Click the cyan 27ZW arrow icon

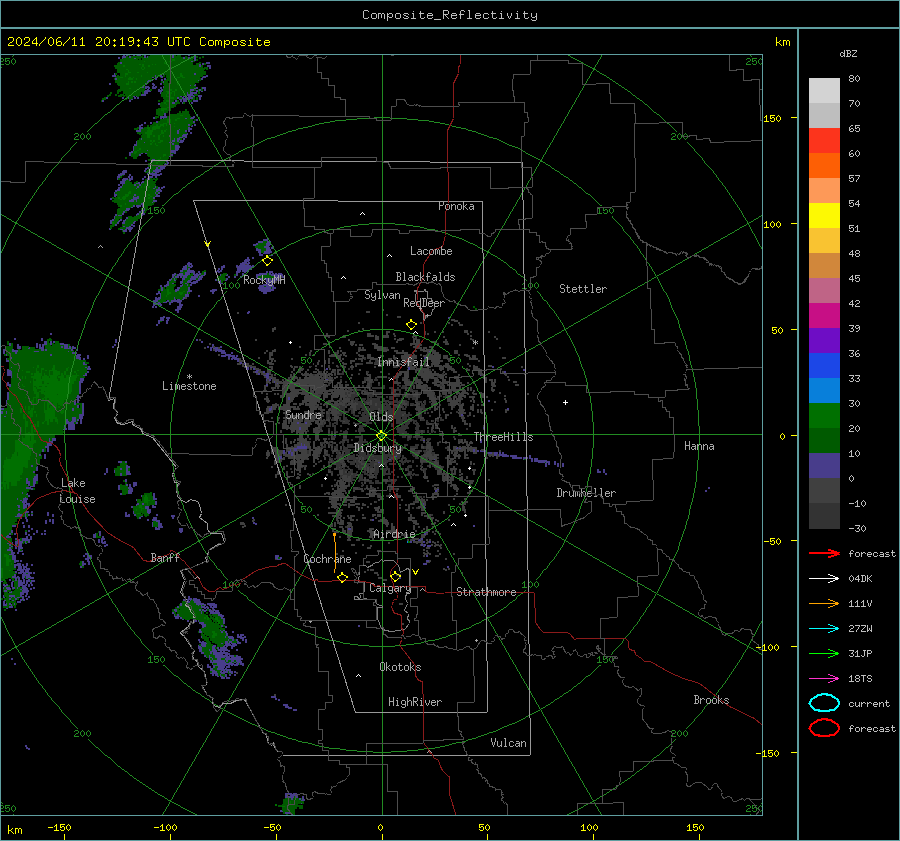point(824,629)
